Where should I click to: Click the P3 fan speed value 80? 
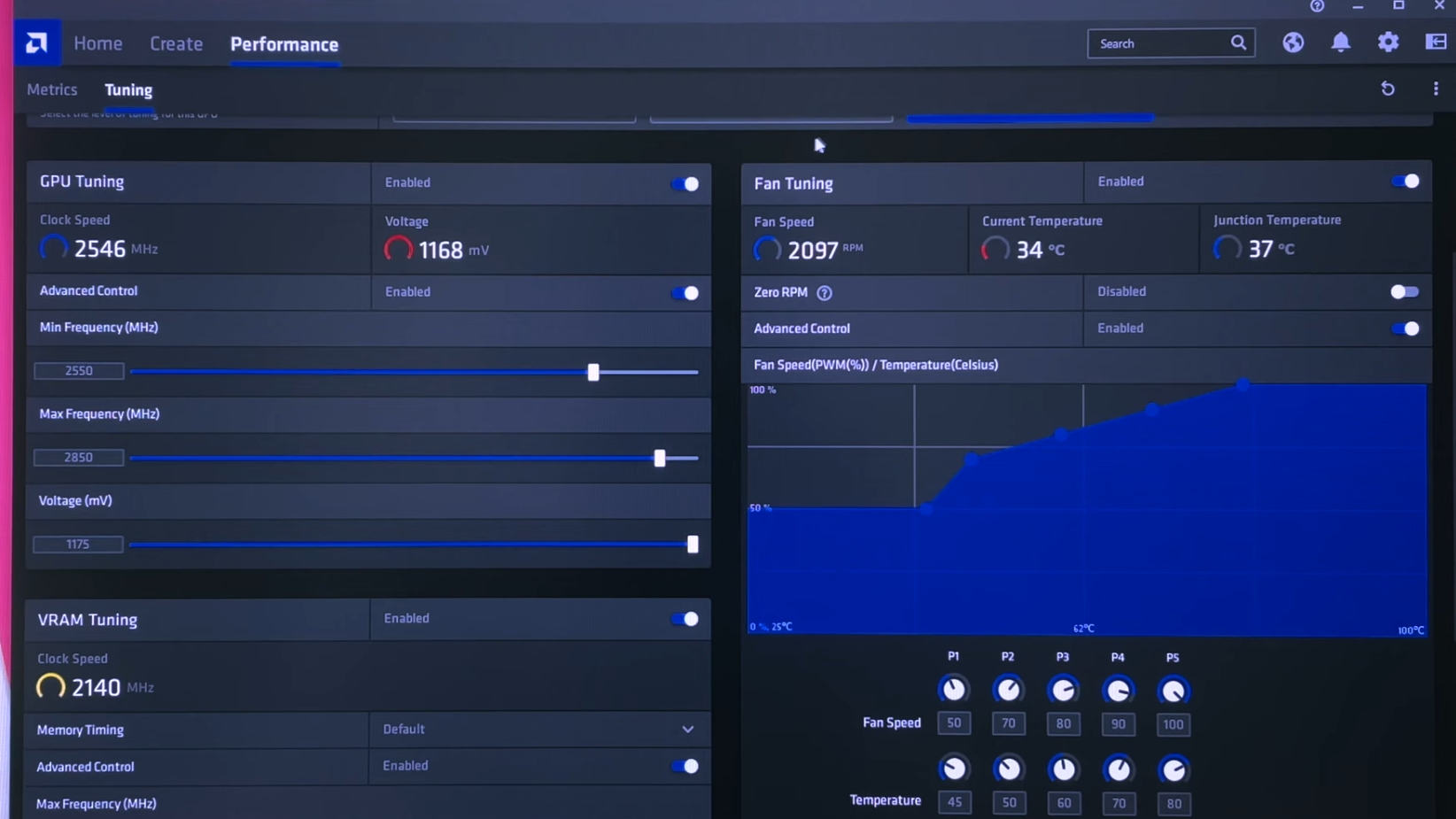1064,724
